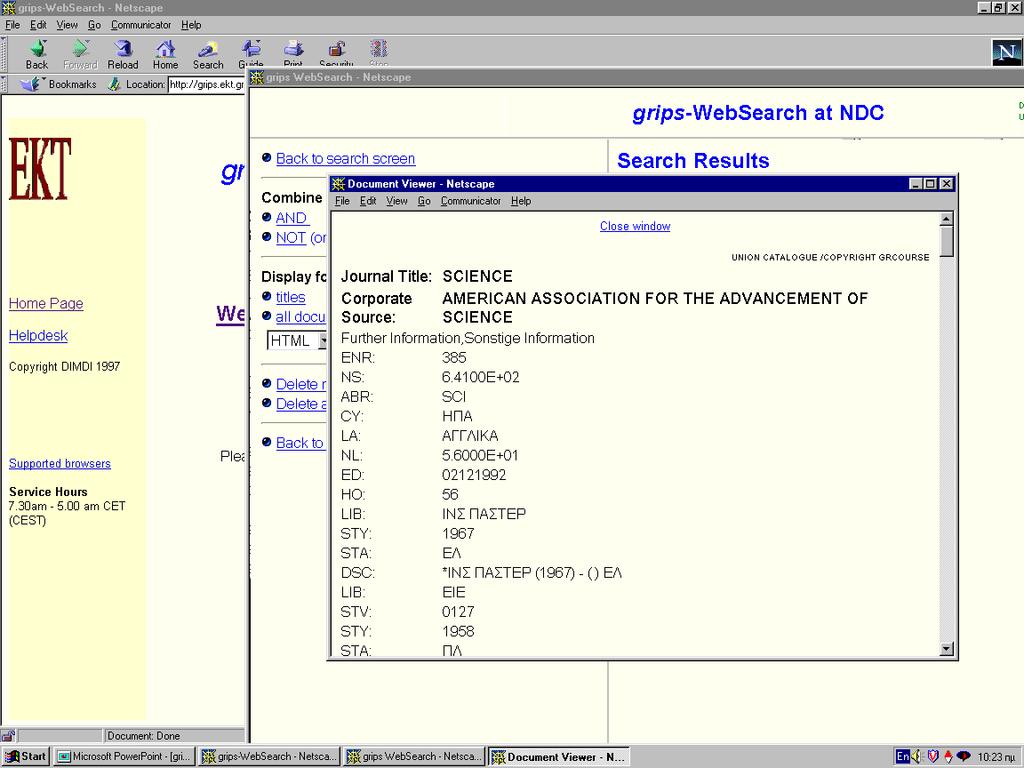This screenshot has height=768, width=1024.
Task: Open the Bookmarks icon in location bar
Action: coord(31,84)
